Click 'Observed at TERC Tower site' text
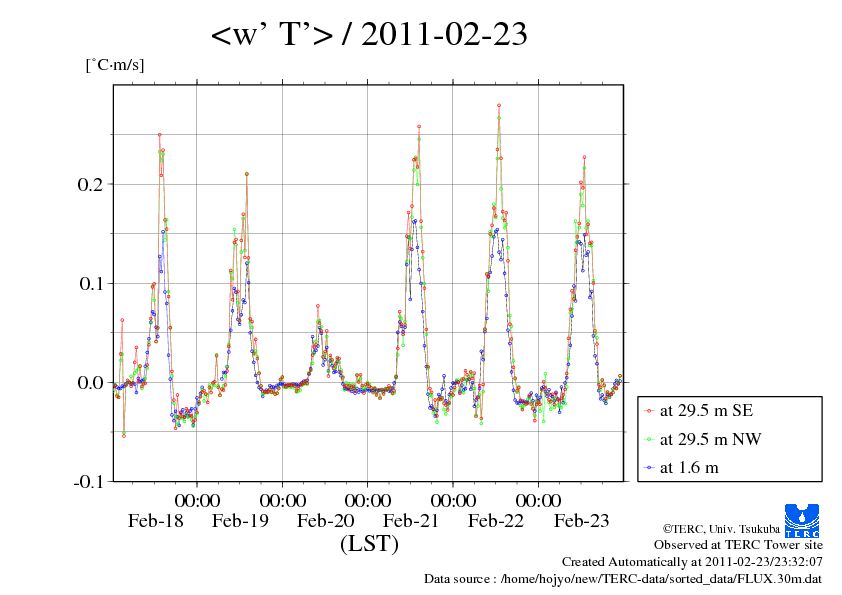Screen dimensions: 842x595 (738, 545)
